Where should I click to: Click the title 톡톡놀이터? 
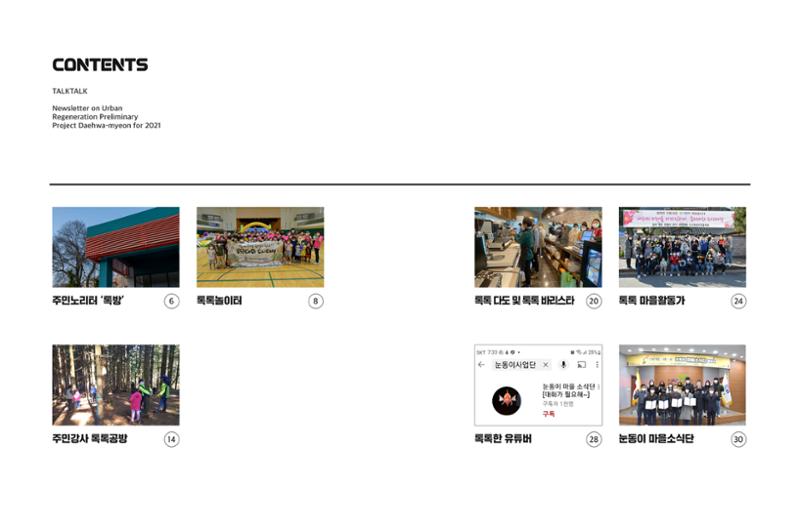(219, 301)
